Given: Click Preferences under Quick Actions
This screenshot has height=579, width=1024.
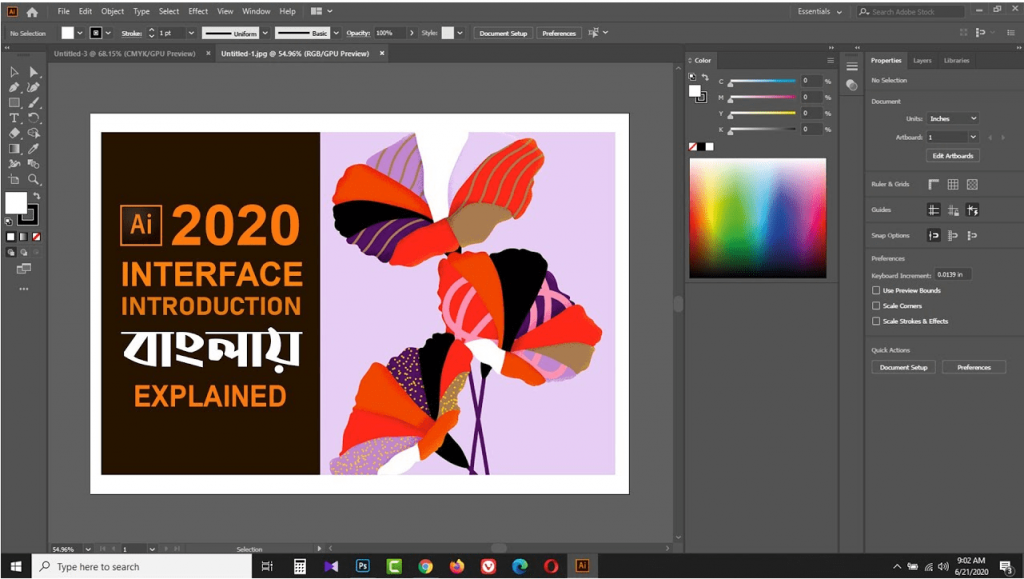Looking at the screenshot, I should pos(974,368).
